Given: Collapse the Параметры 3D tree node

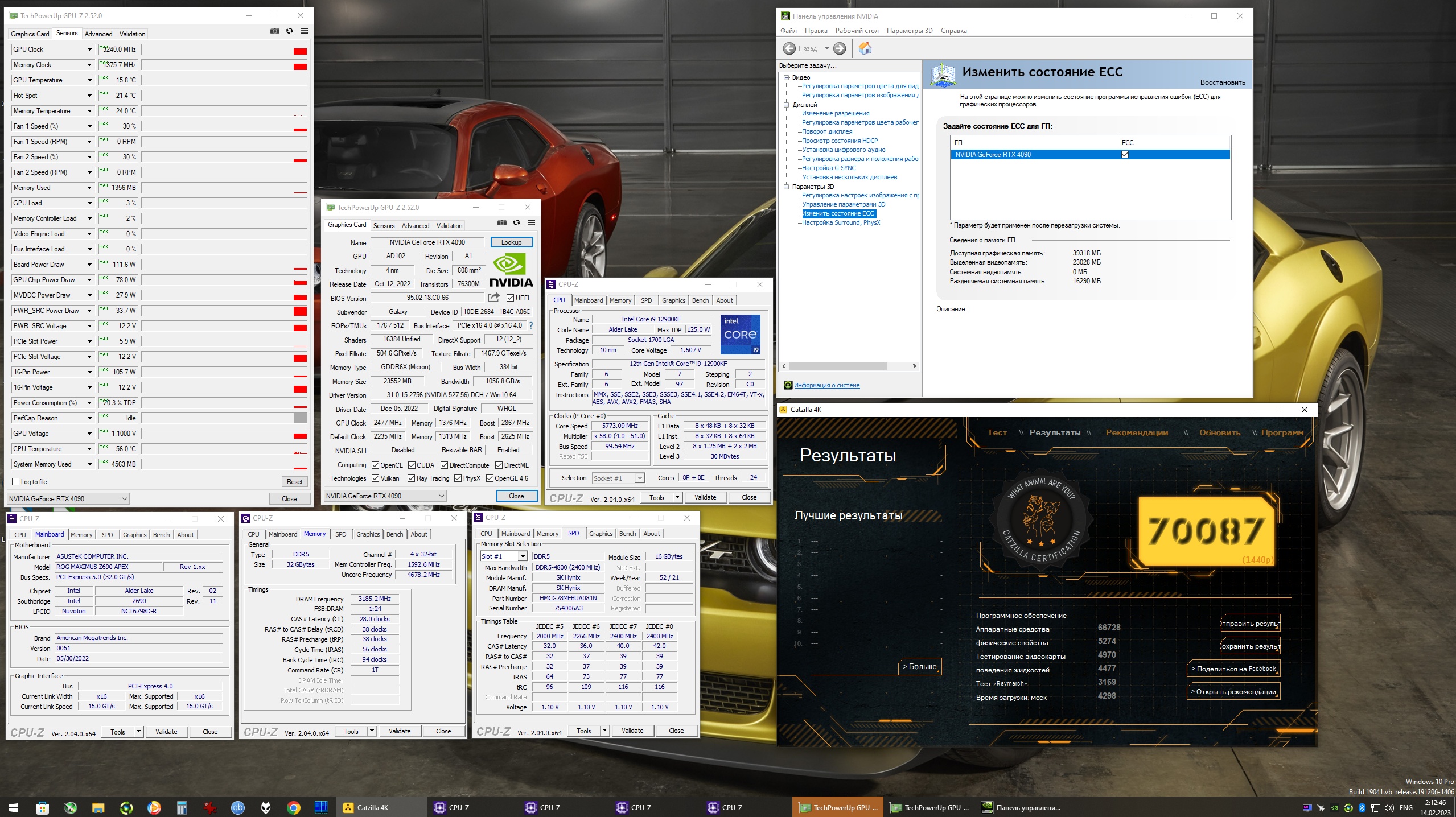Looking at the screenshot, I should 787,187.
